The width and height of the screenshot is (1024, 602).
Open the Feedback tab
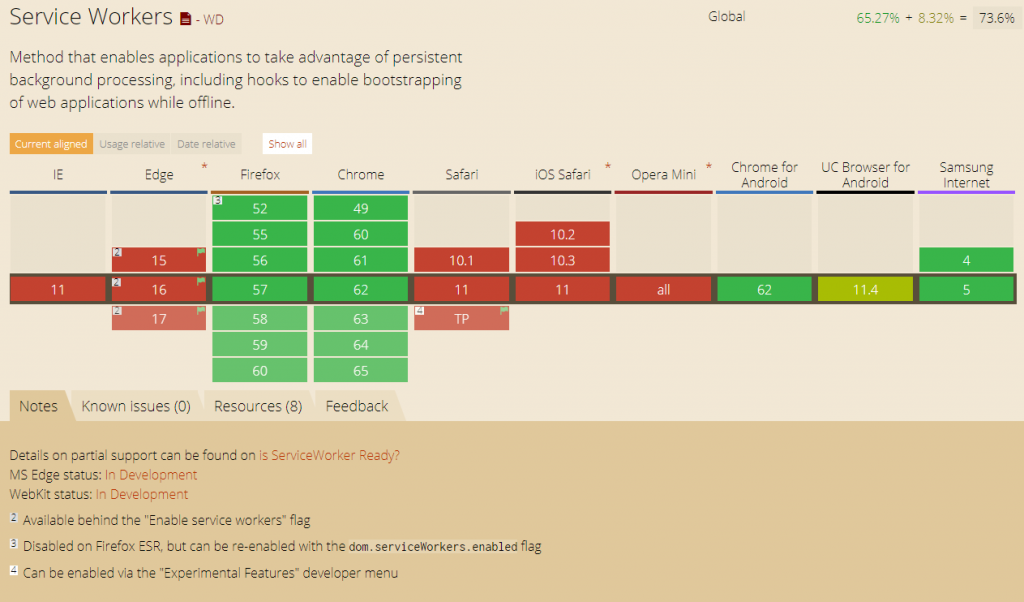tap(357, 406)
